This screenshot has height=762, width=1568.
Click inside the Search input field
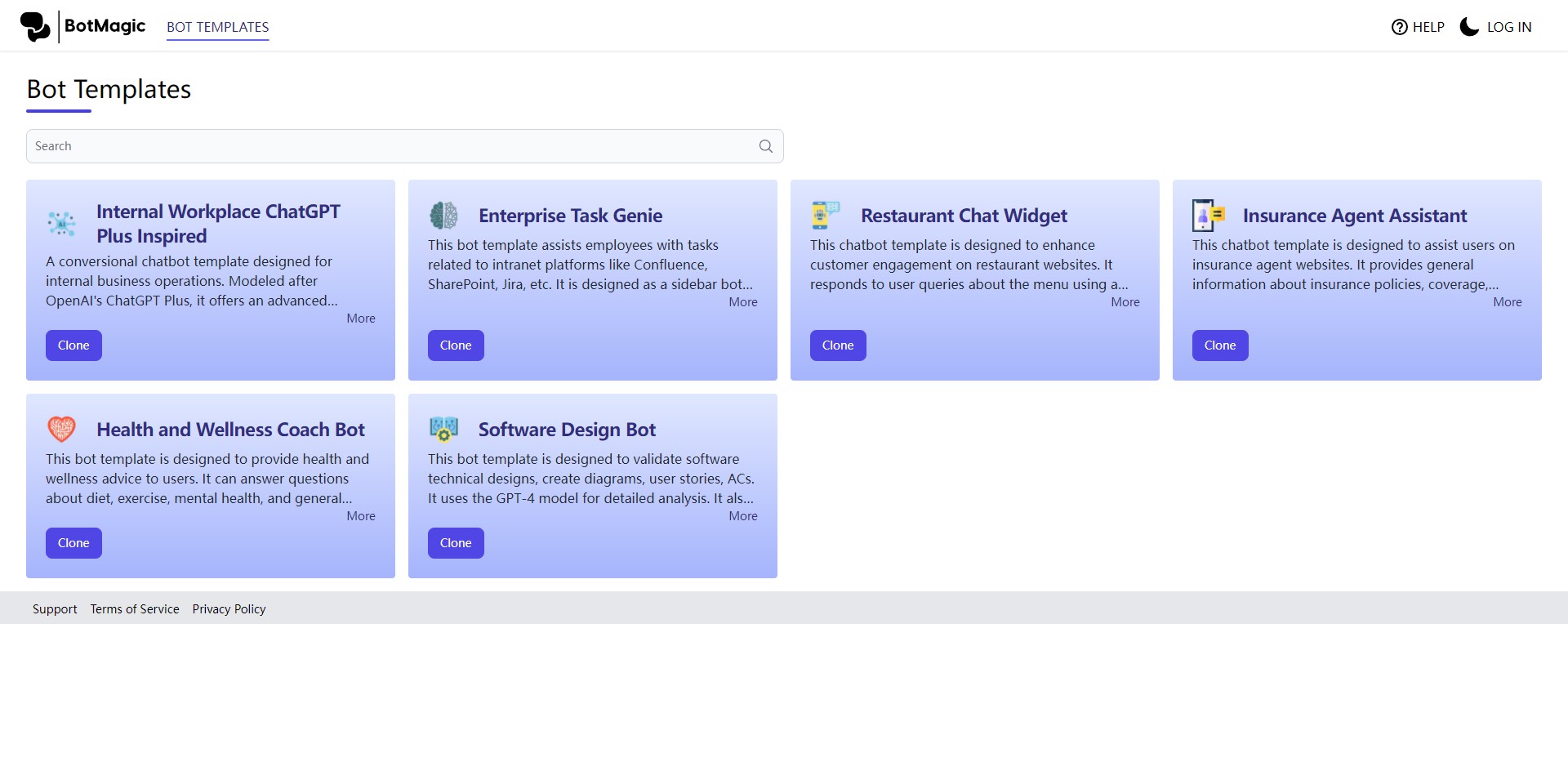coord(327,146)
